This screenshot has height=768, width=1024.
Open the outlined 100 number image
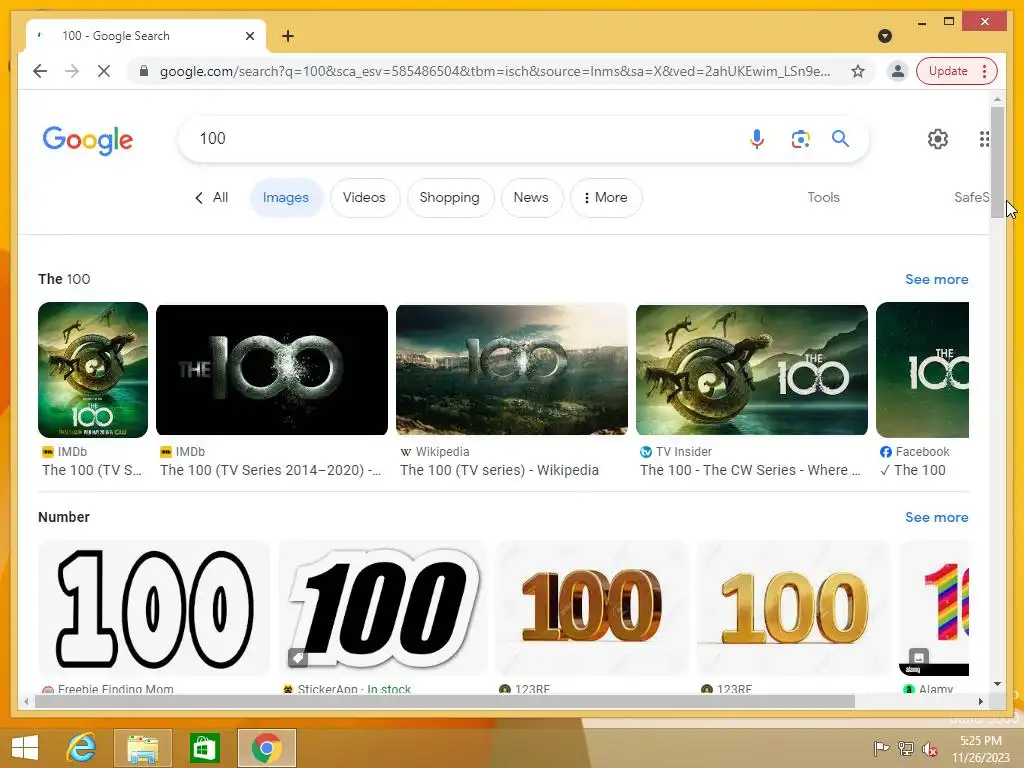coord(154,608)
